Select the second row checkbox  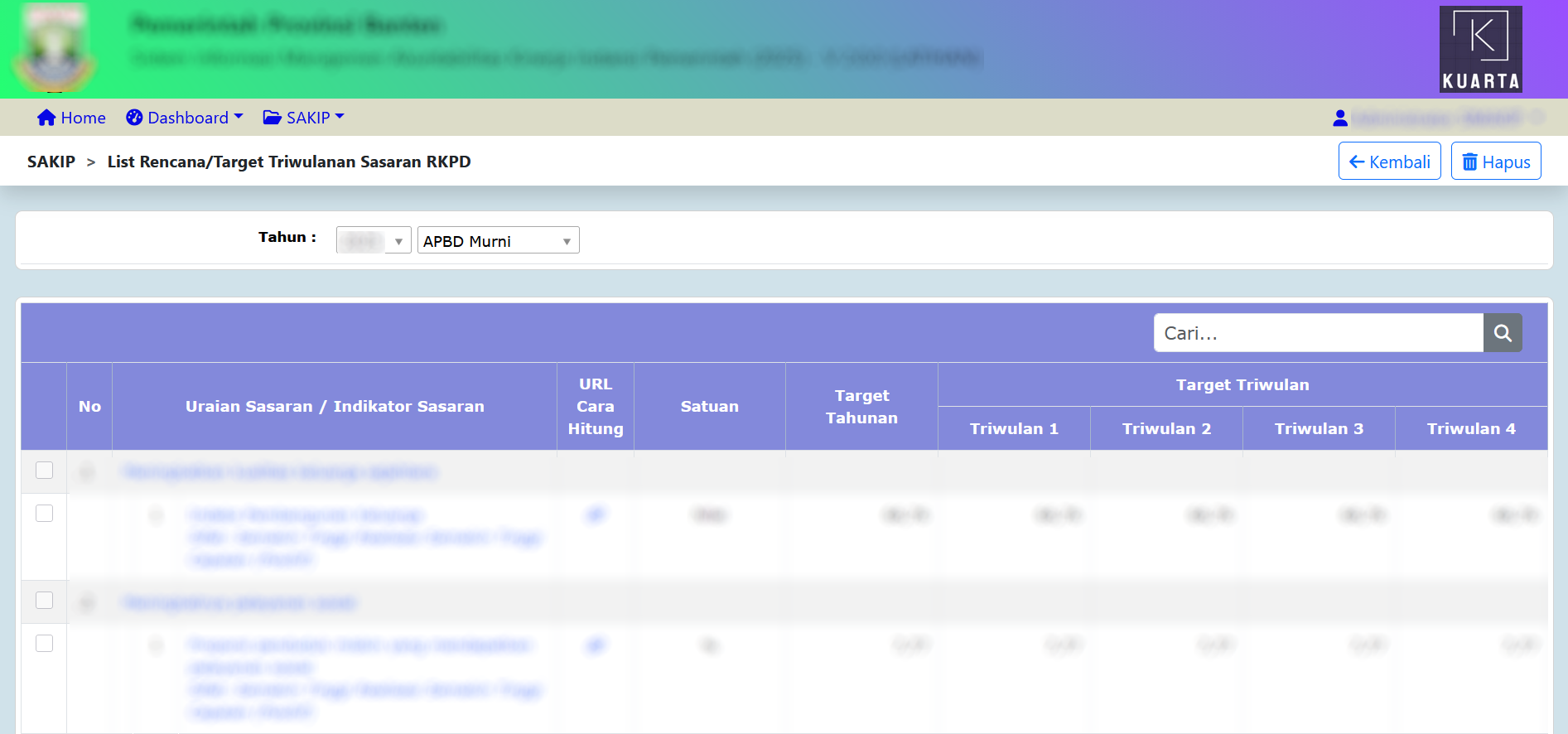pos(45,514)
